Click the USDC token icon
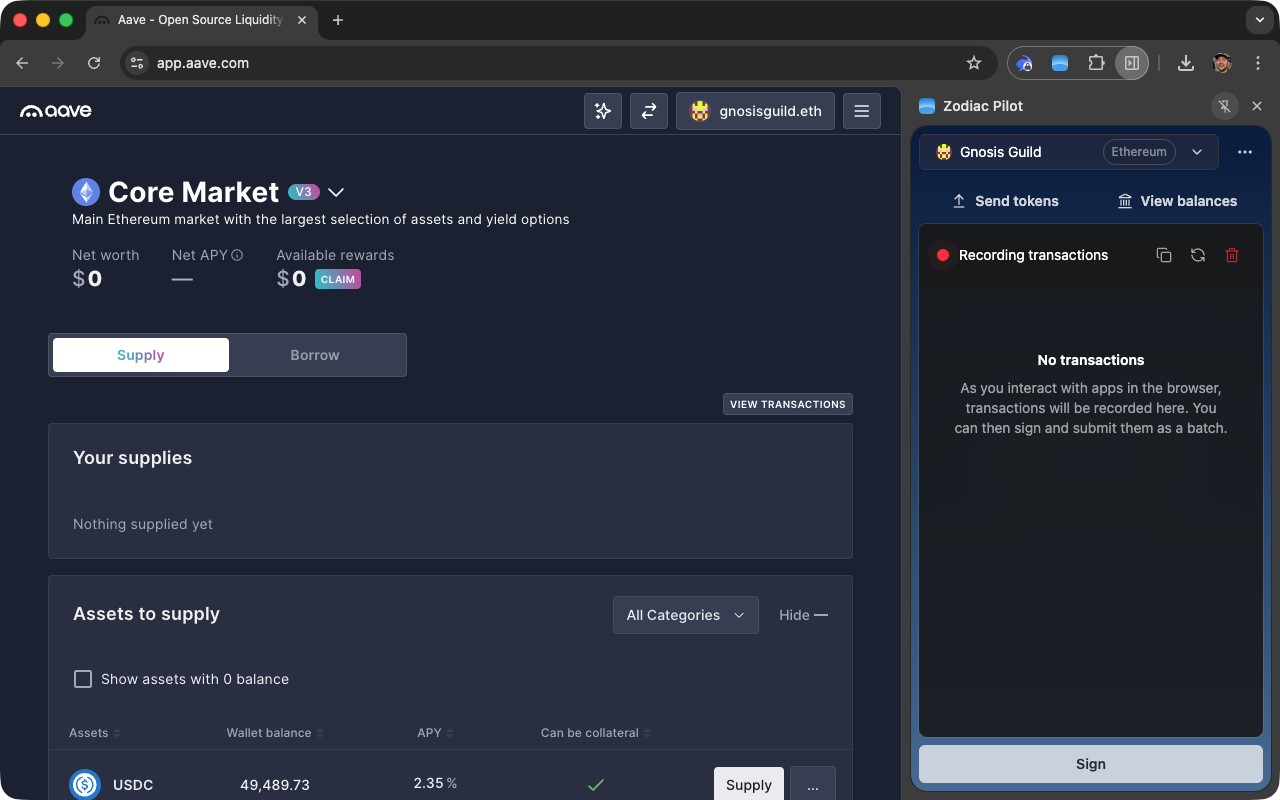This screenshot has height=800, width=1280. pyautogui.click(x=85, y=785)
